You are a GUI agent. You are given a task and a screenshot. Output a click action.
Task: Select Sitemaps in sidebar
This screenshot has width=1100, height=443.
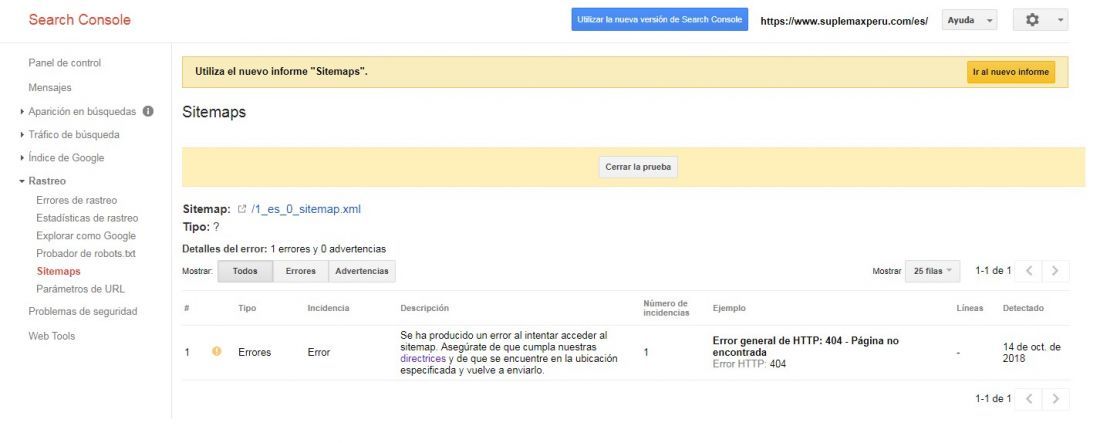pyautogui.click(x=58, y=271)
